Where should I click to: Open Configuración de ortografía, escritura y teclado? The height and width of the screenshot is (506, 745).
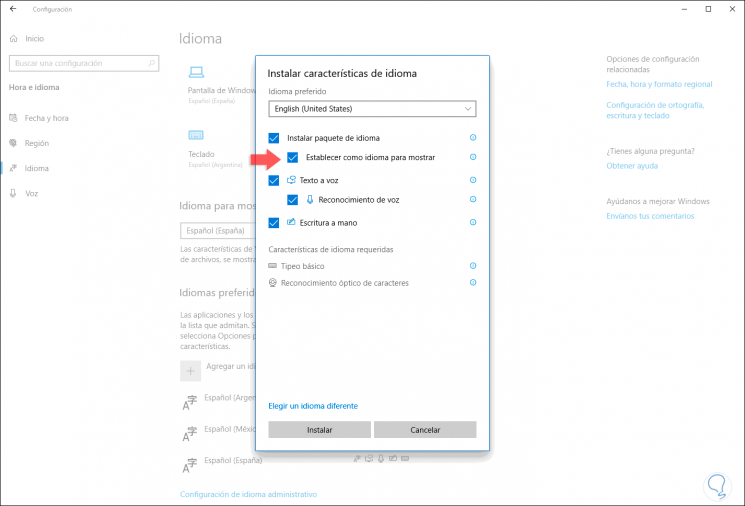pos(655,110)
